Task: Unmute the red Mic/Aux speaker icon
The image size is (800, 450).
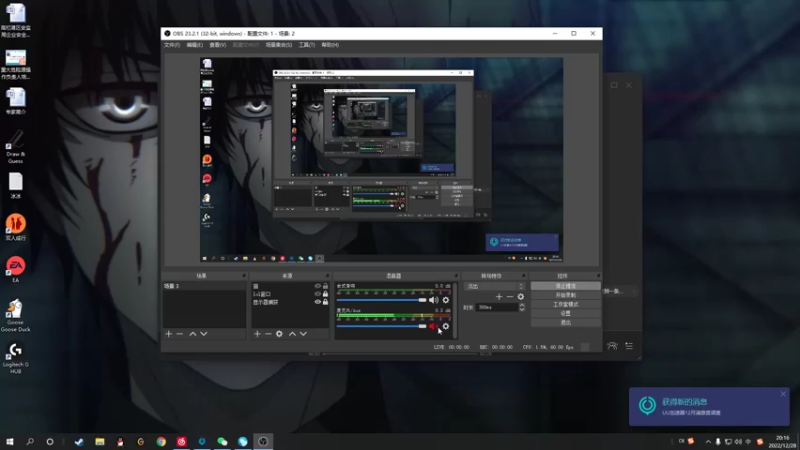Action: 433,326
